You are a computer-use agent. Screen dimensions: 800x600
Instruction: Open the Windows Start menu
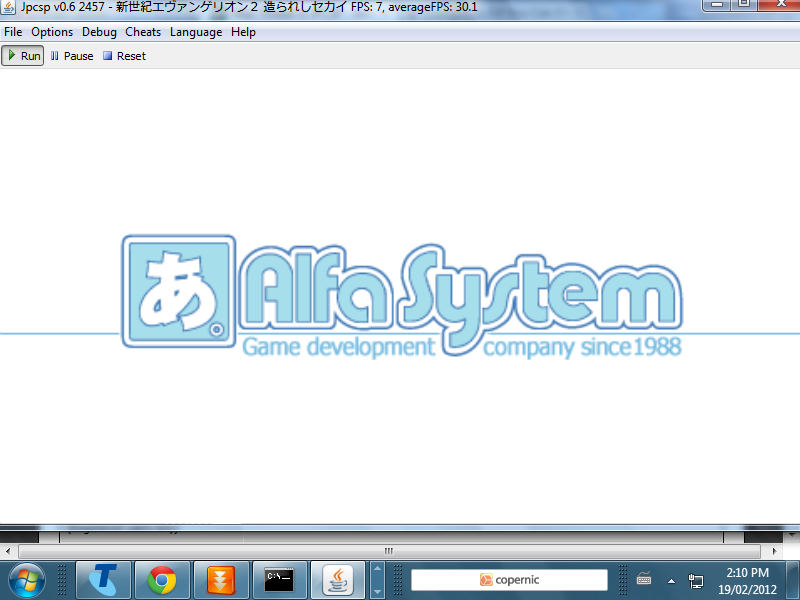[27, 580]
